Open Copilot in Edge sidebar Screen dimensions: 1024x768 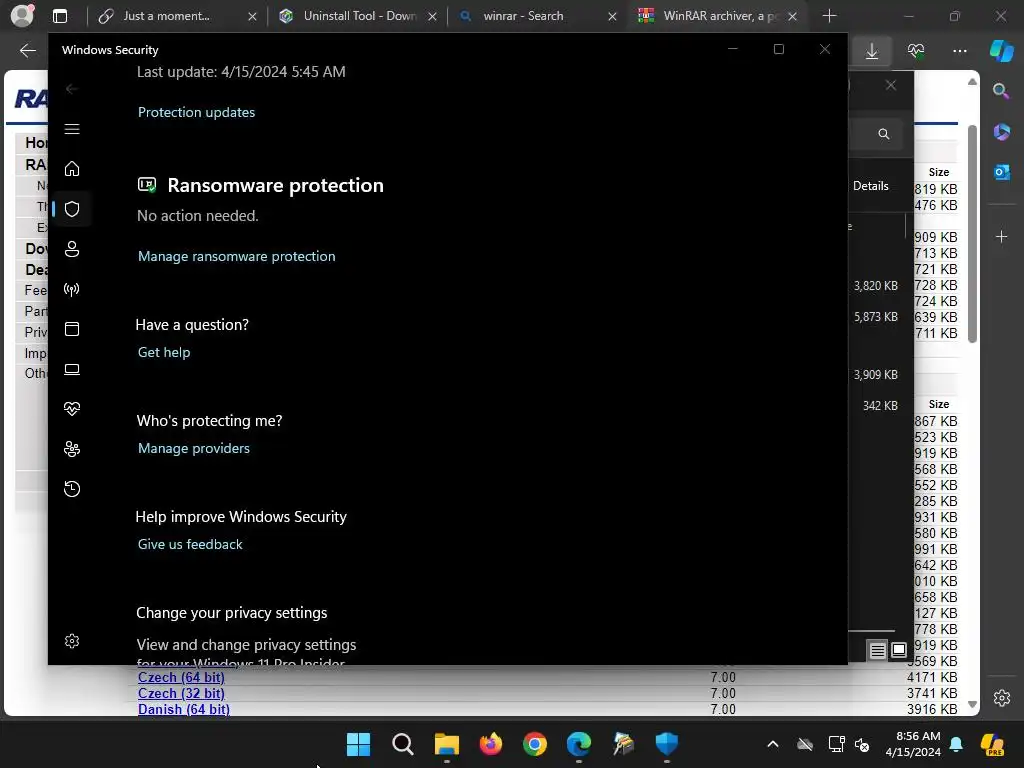1002,51
